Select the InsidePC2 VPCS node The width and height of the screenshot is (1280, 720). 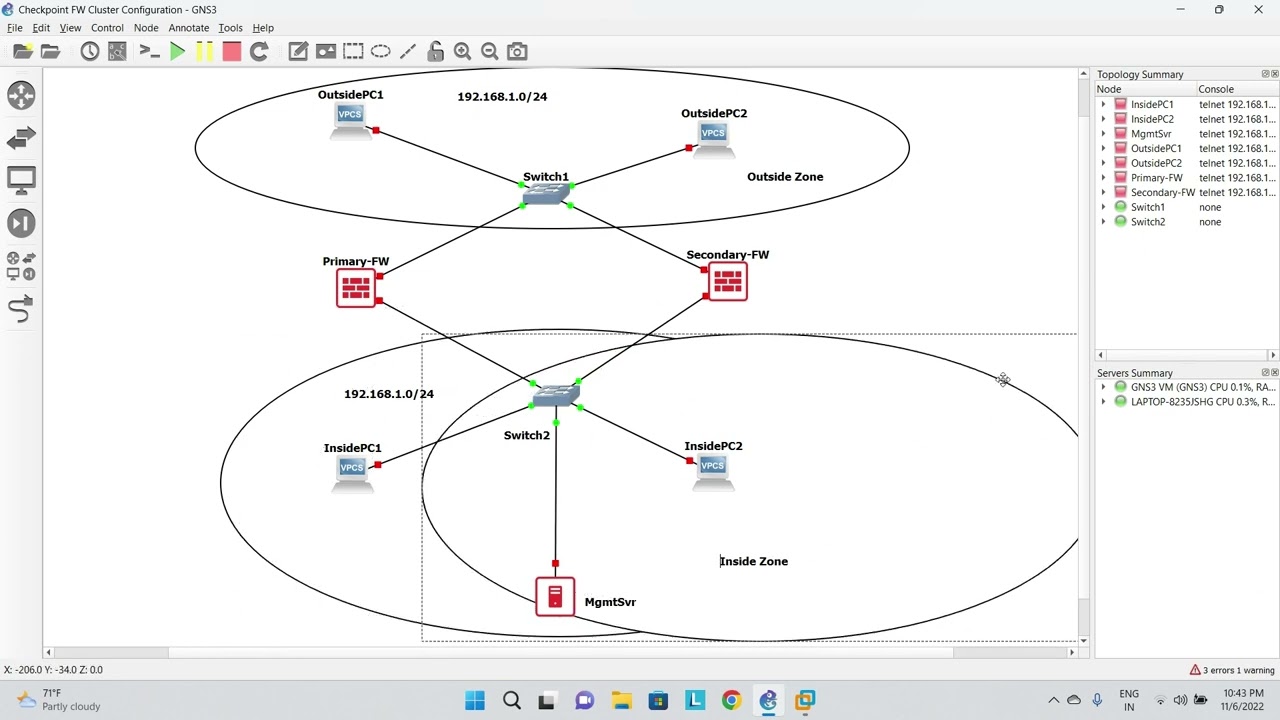(712, 473)
